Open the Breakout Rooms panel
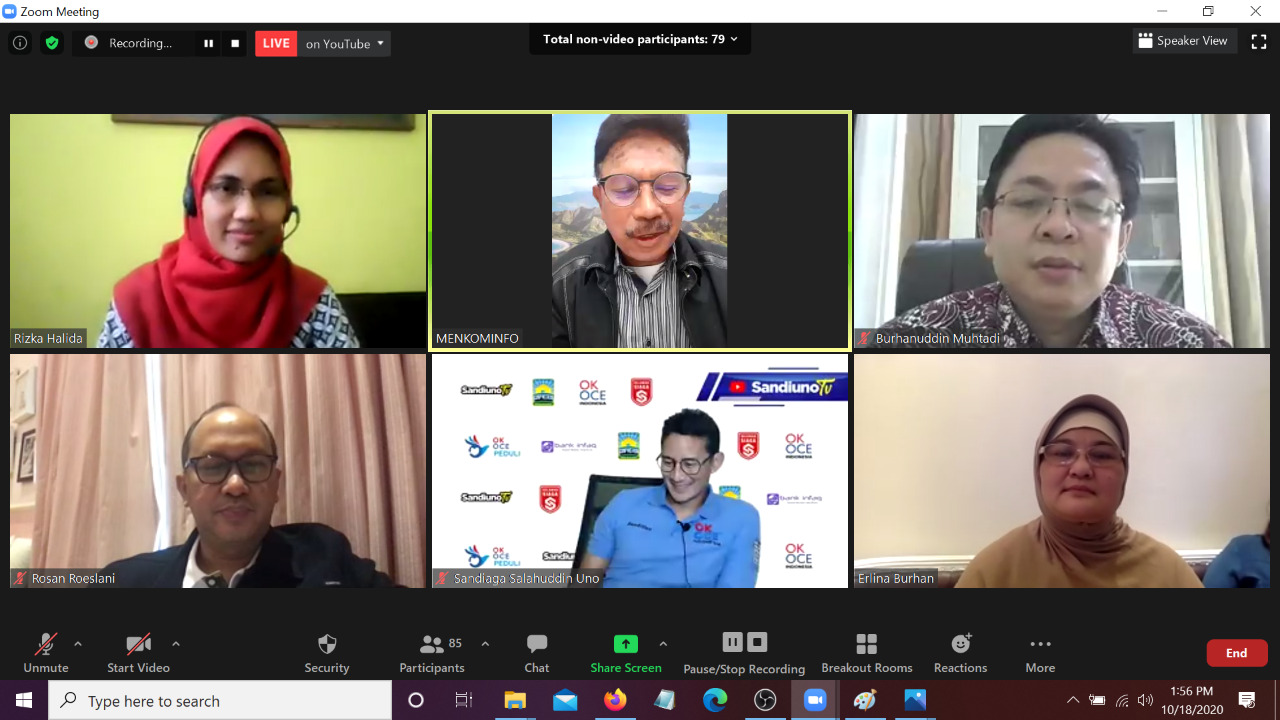 click(867, 653)
